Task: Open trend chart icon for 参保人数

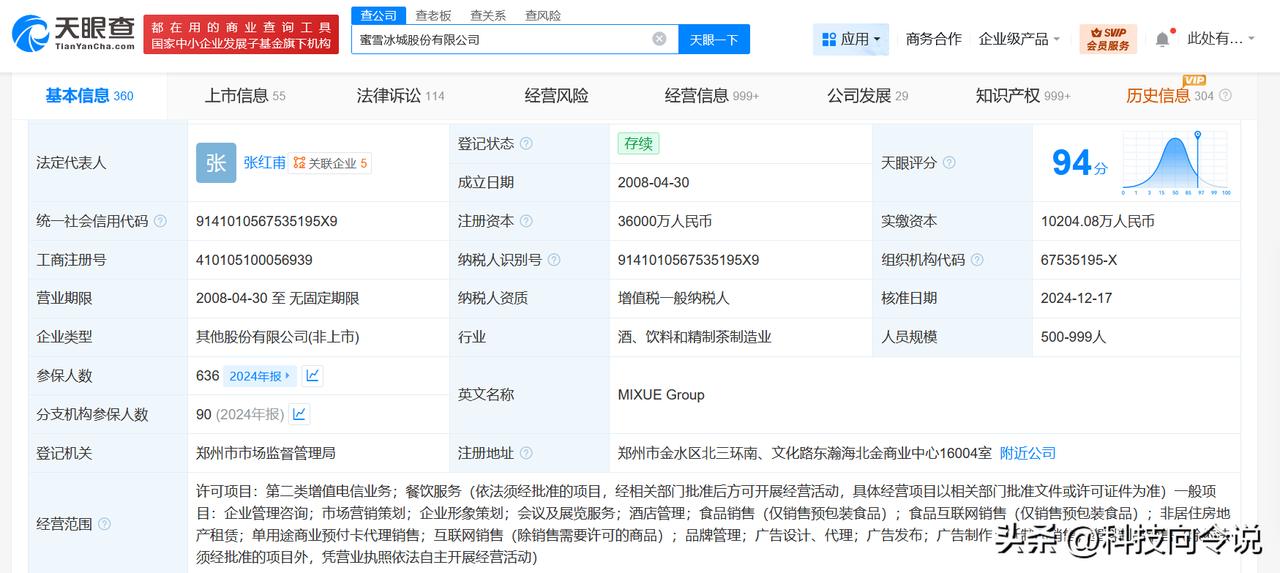Action: tap(312, 376)
